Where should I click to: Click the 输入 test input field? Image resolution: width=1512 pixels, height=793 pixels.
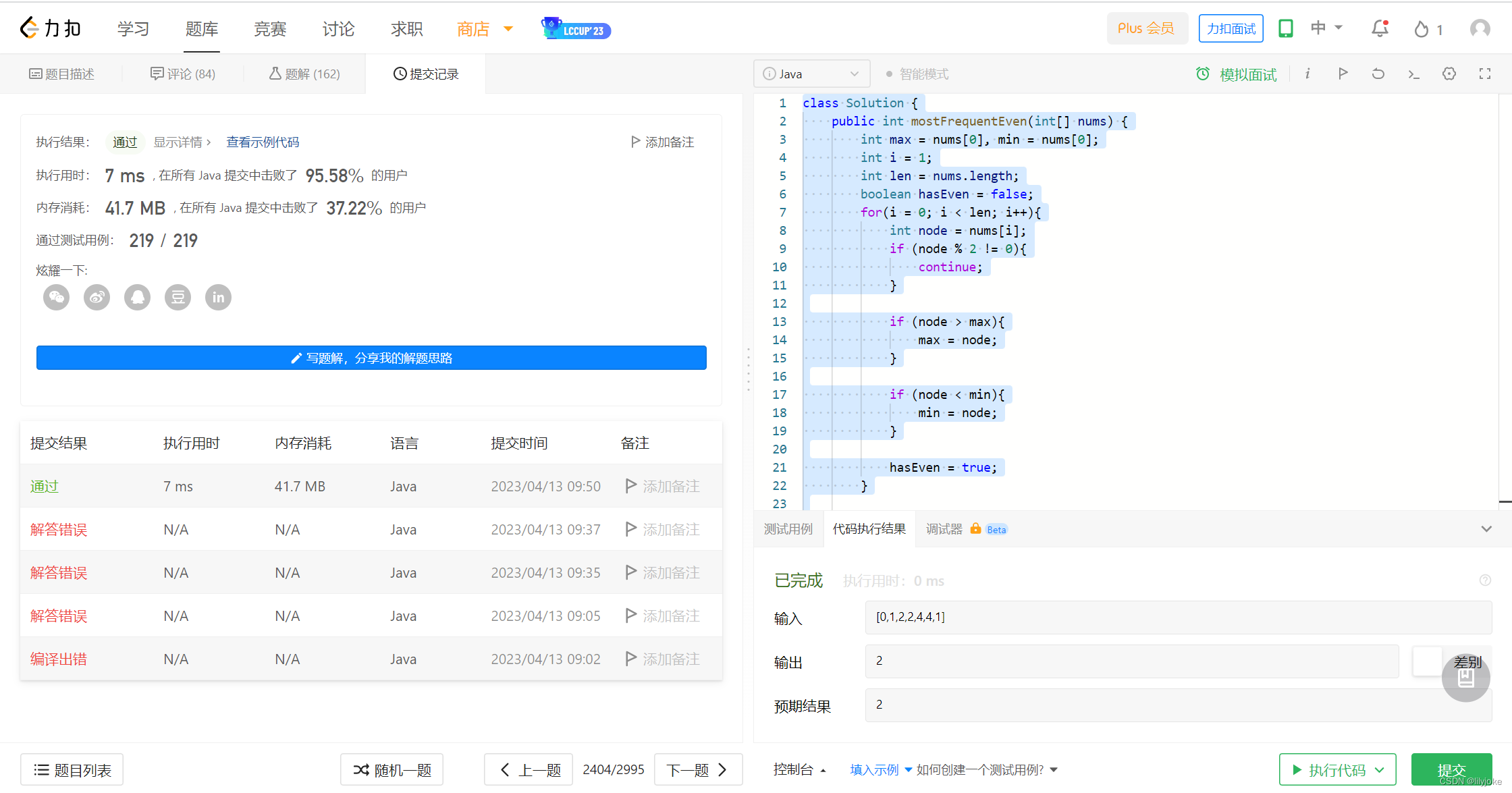[x=1178, y=617]
